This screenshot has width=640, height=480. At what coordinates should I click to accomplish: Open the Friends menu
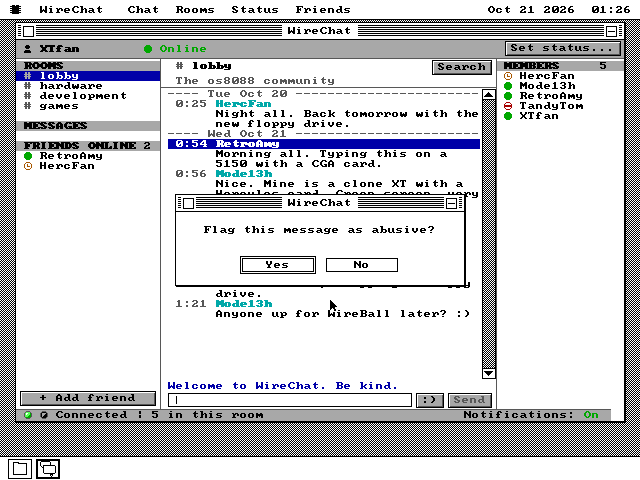323,9
